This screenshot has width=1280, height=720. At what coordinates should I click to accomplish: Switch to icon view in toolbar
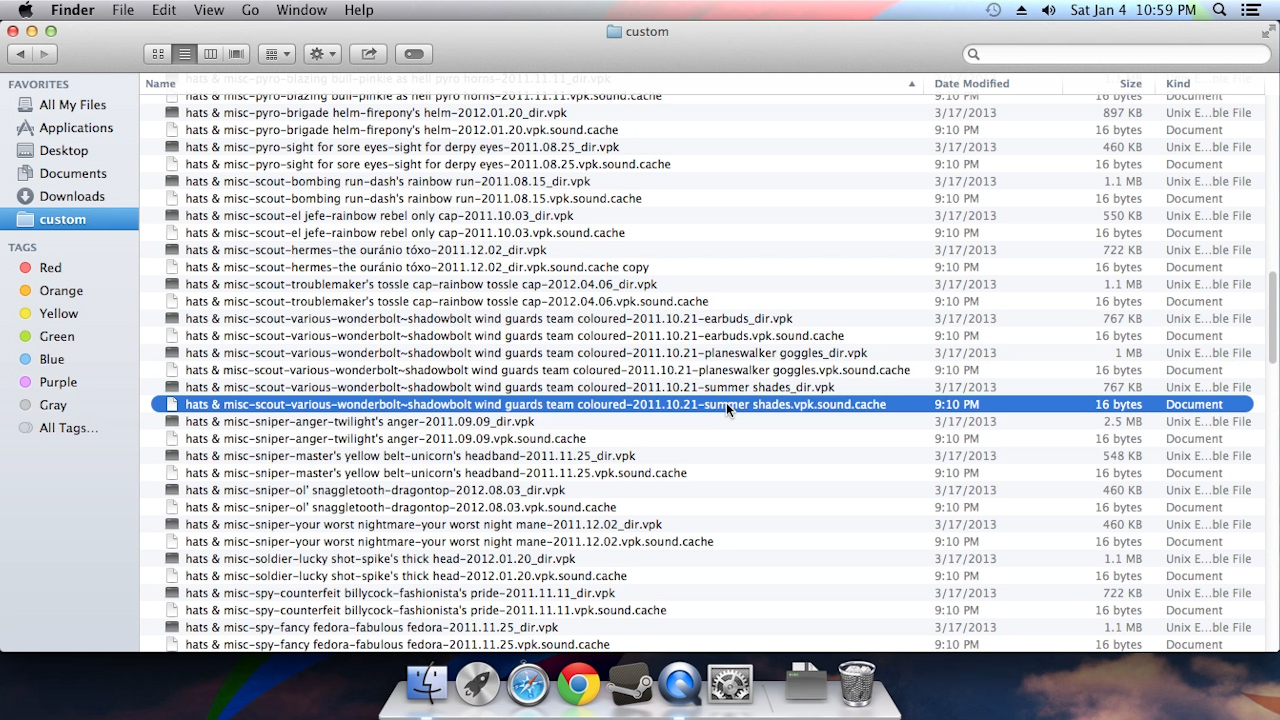click(x=158, y=54)
